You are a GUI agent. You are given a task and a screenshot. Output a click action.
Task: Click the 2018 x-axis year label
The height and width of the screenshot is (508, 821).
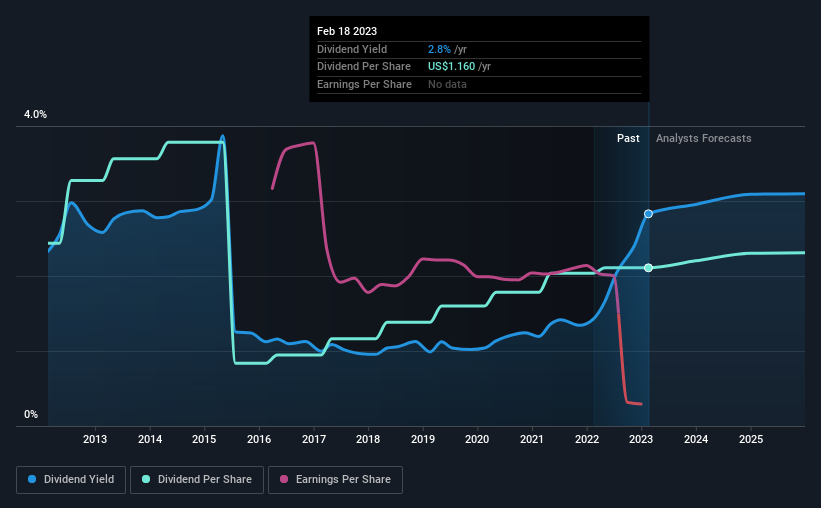coord(368,439)
